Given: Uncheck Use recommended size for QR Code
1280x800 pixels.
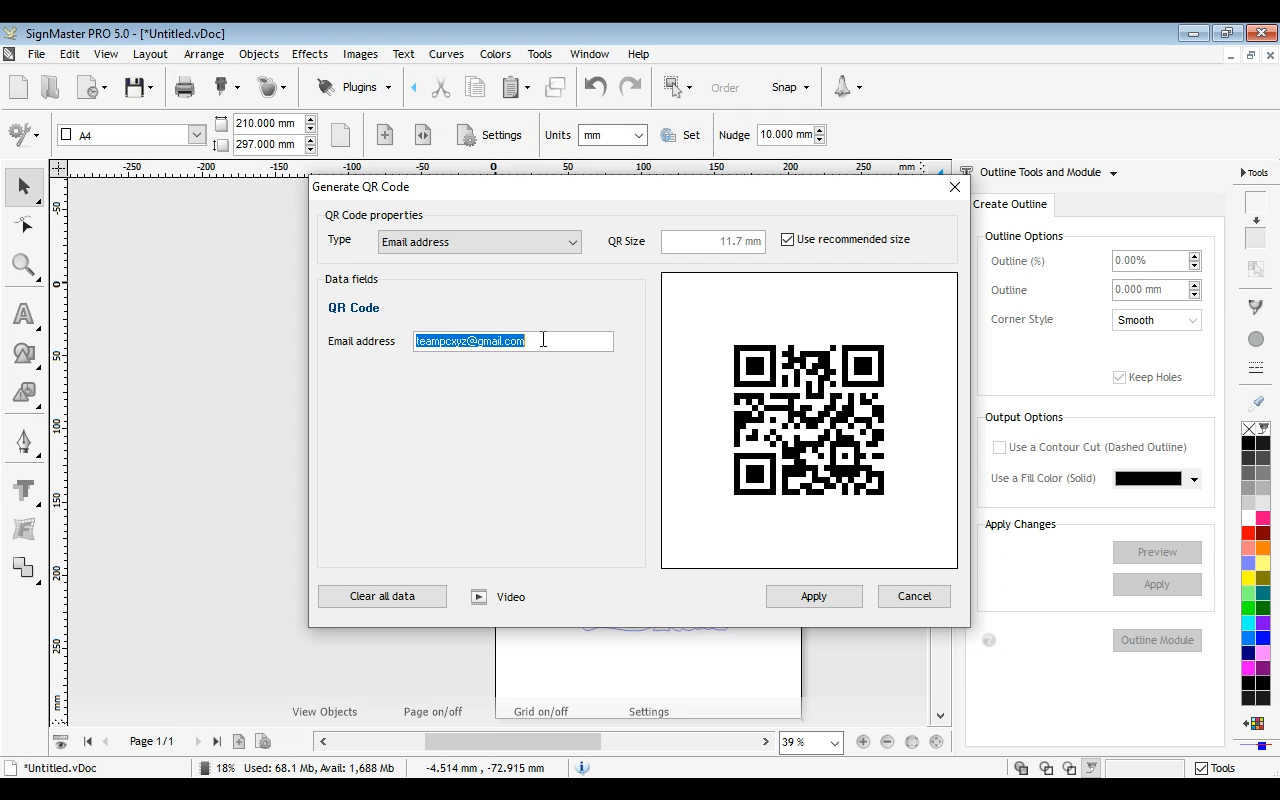Looking at the screenshot, I should (787, 239).
